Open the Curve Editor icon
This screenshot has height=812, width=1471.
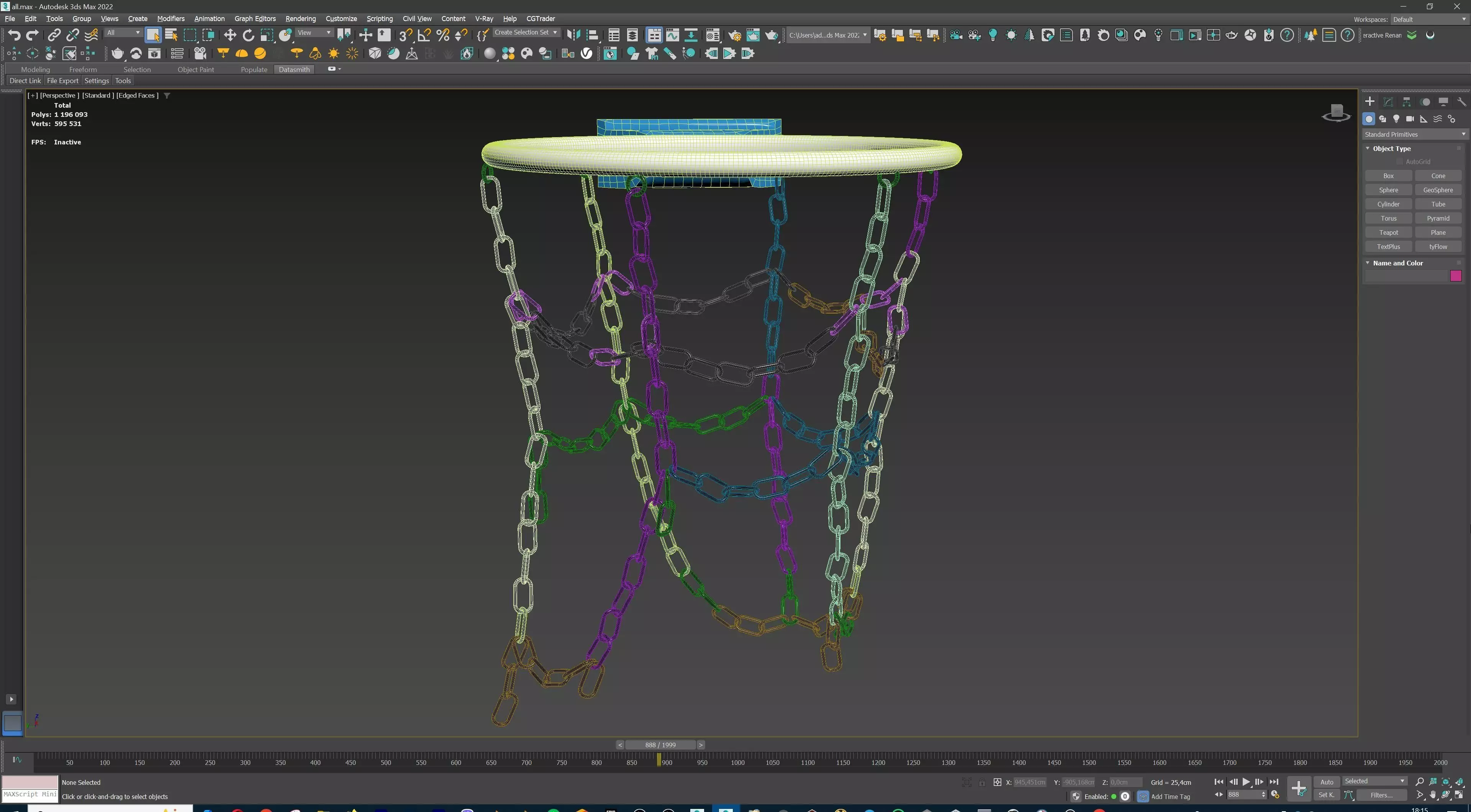(673, 35)
